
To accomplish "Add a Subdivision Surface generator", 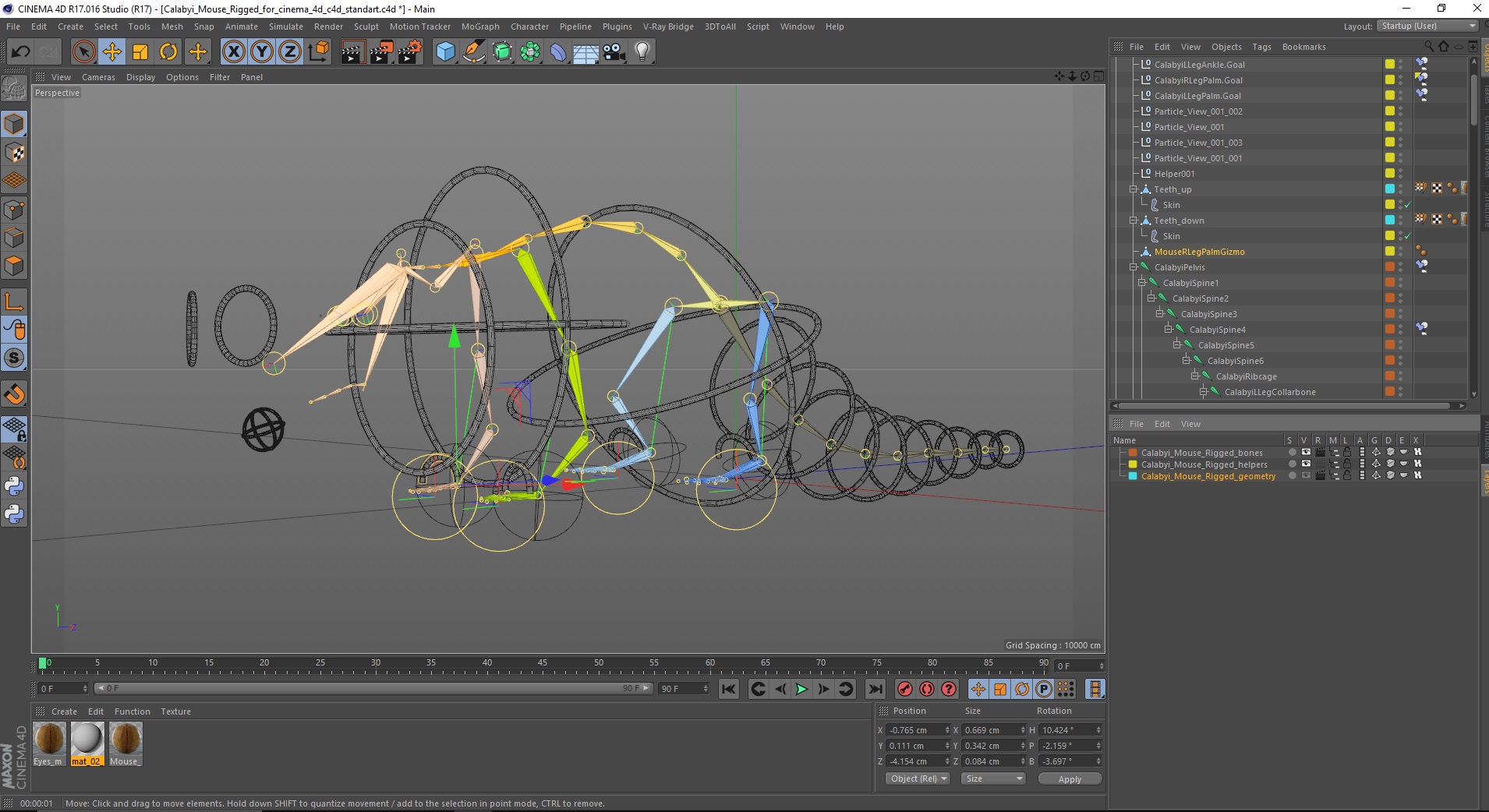I will (x=503, y=52).
